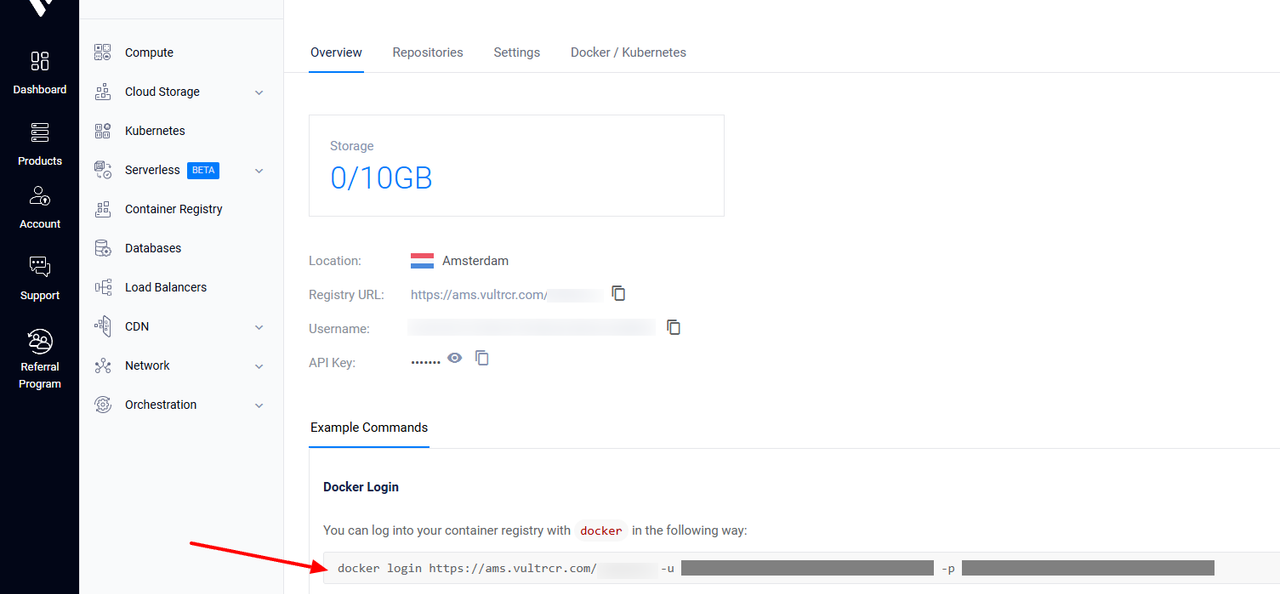Expand the Serverless submenu chevron

point(259,171)
